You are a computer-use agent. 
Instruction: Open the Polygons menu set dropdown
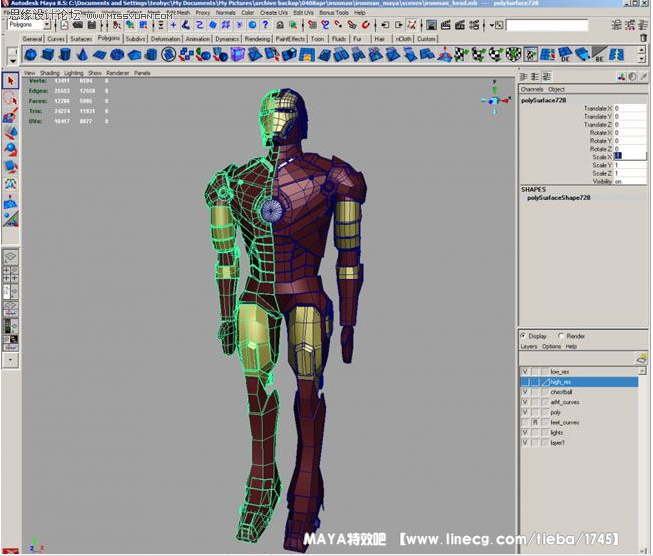(46, 25)
